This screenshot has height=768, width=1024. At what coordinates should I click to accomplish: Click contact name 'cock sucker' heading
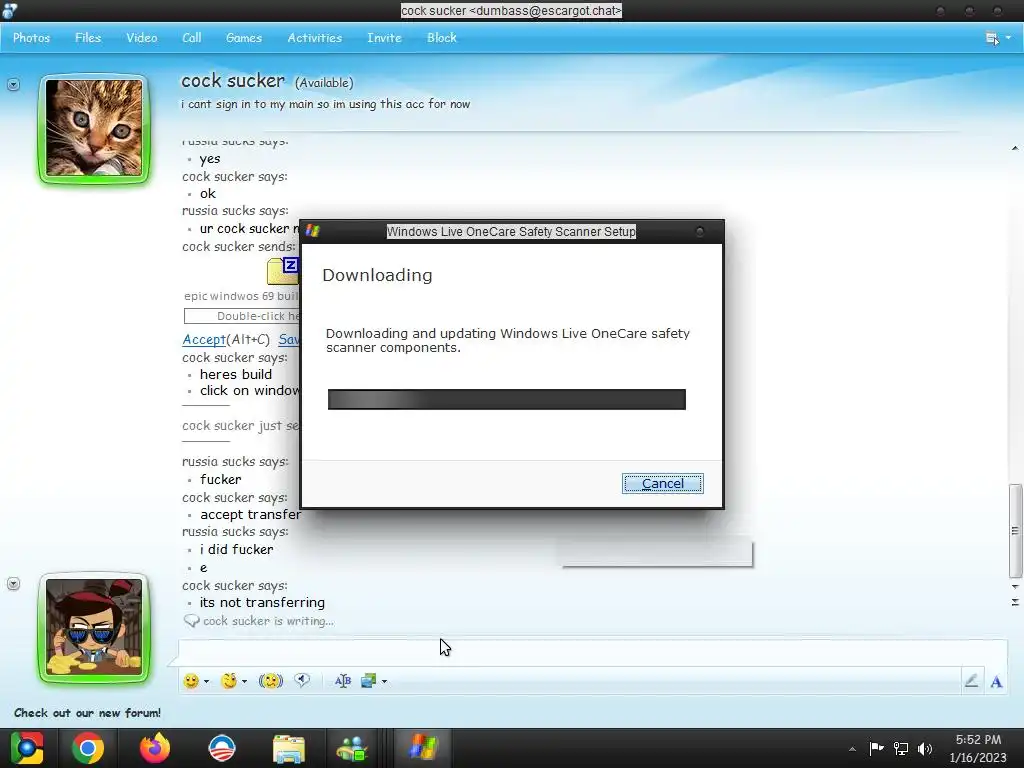(x=233, y=81)
